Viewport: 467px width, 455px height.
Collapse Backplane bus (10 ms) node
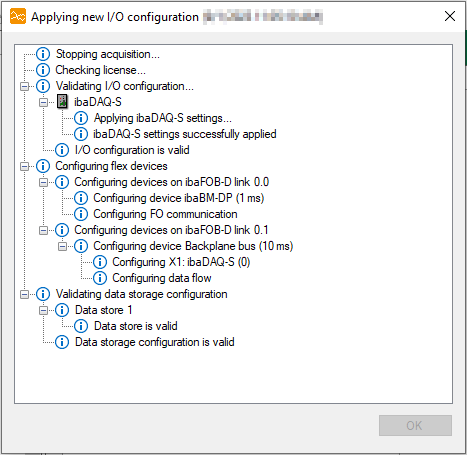[x=62, y=246]
